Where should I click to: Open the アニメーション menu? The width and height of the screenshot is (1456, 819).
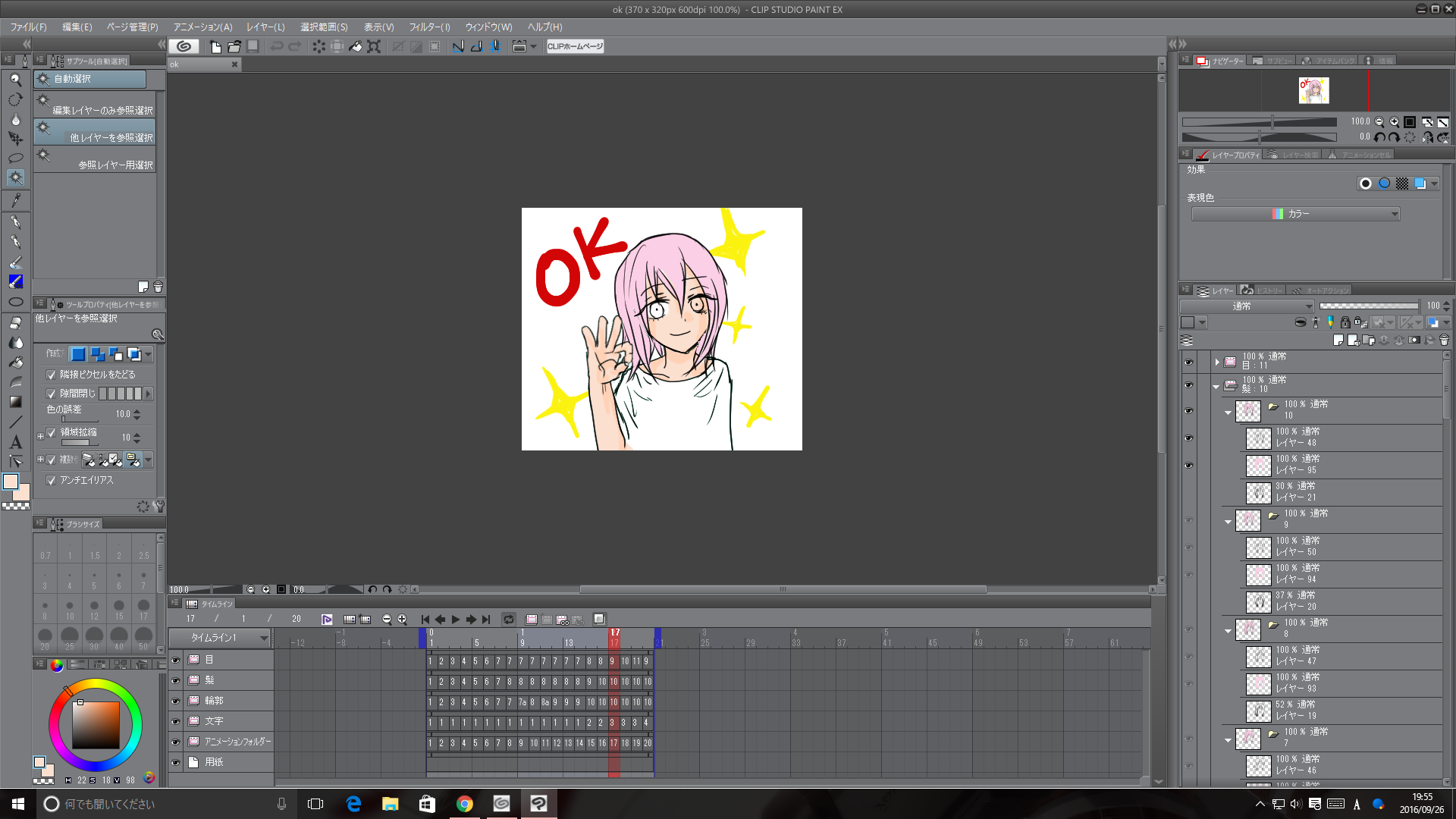(202, 27)
